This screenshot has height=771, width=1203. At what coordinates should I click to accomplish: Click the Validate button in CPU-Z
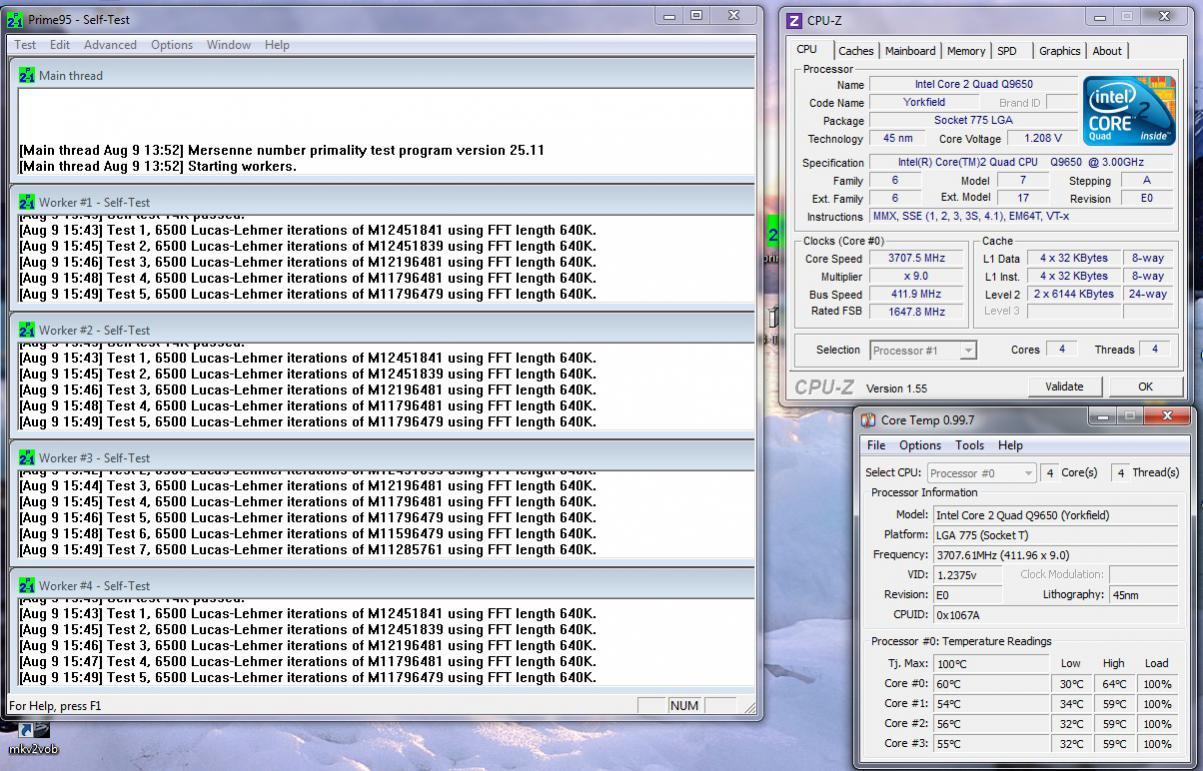[1064, 387]
